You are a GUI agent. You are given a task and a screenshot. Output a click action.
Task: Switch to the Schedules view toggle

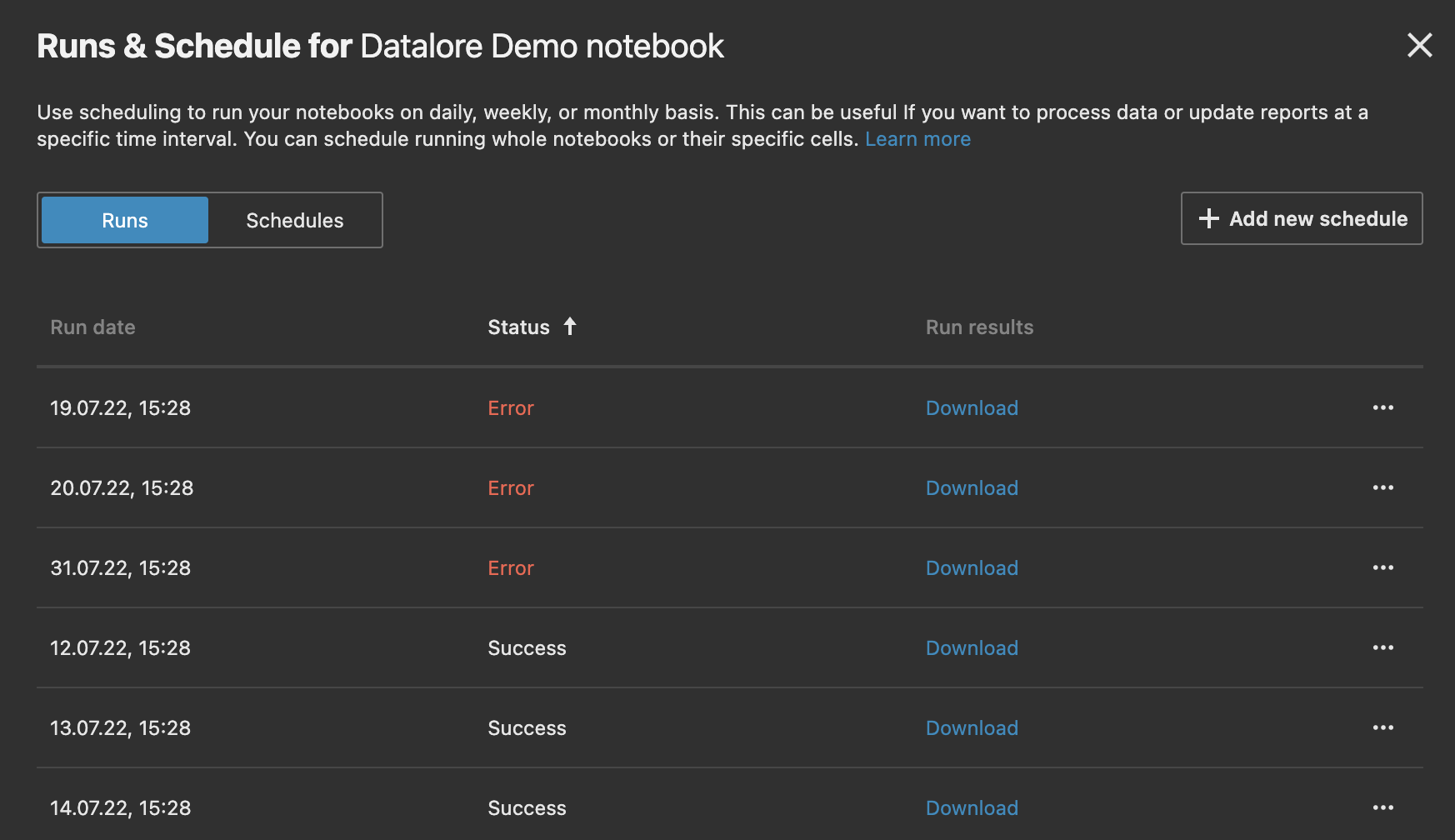(294, 220)
